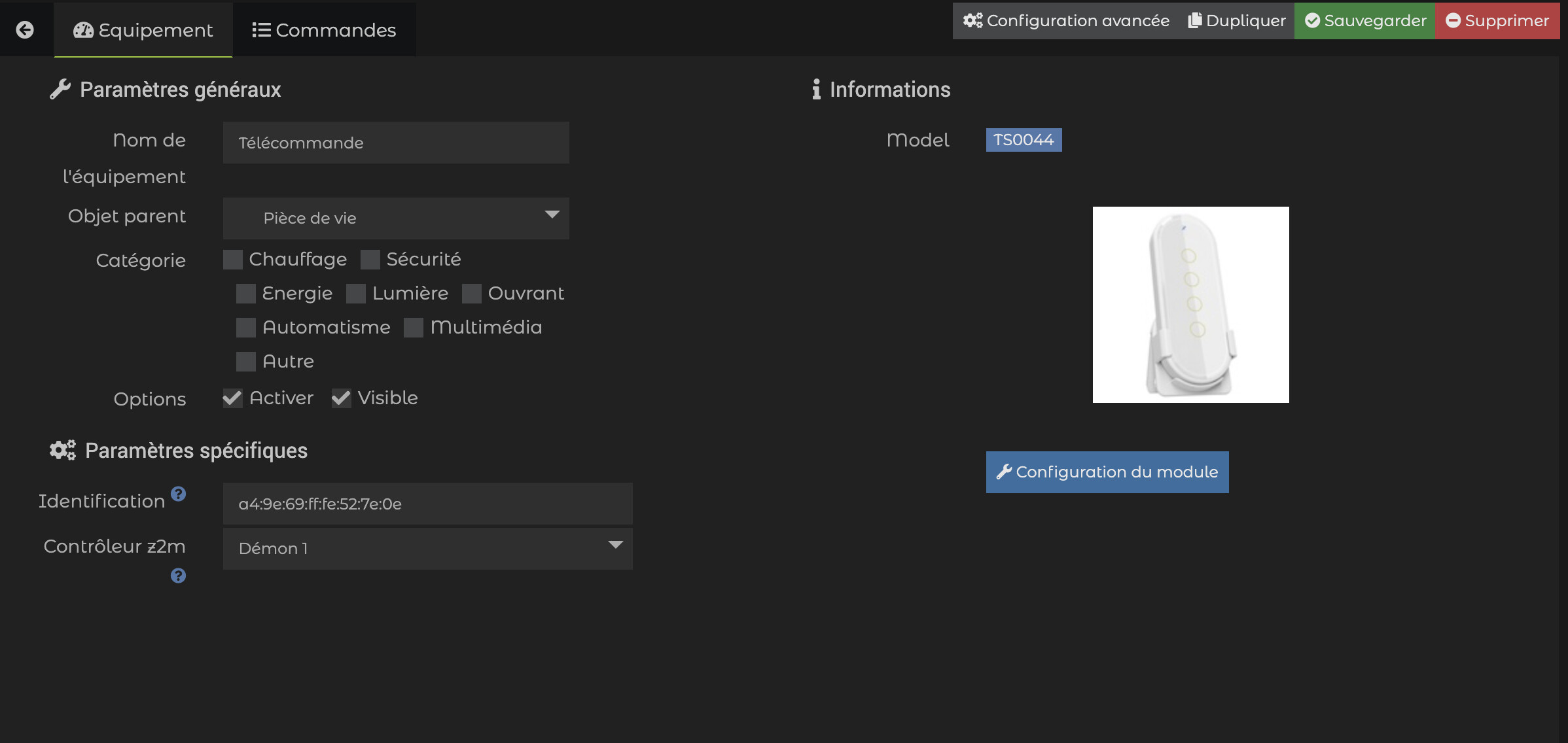
Task: Click wrench icon on Configuration du module
Action: point(1004,472)
